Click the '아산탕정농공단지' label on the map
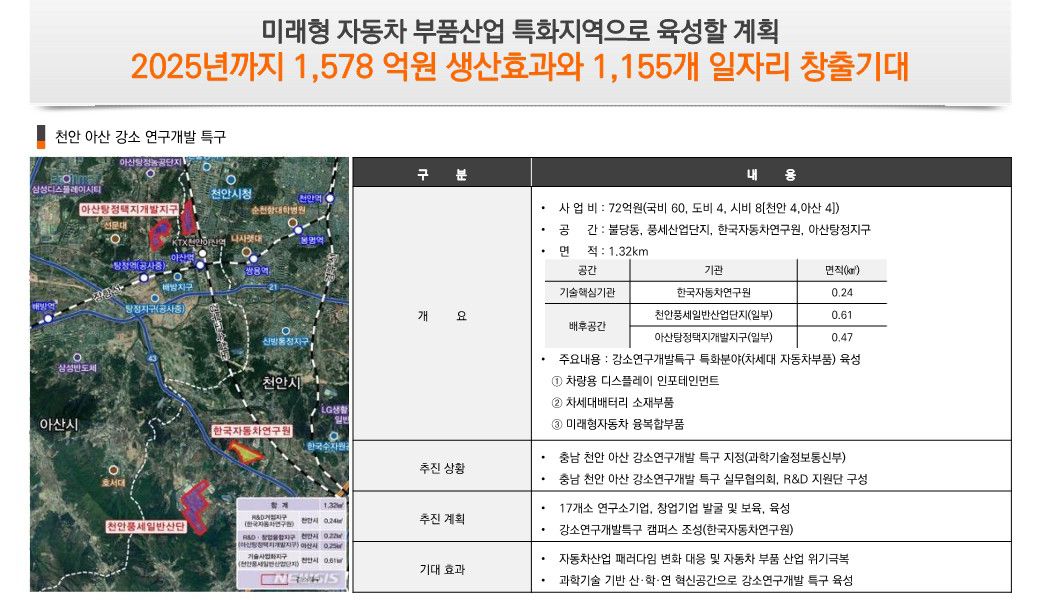Image resolution: width=1040 pixels, height=600 pixels. 151,162
